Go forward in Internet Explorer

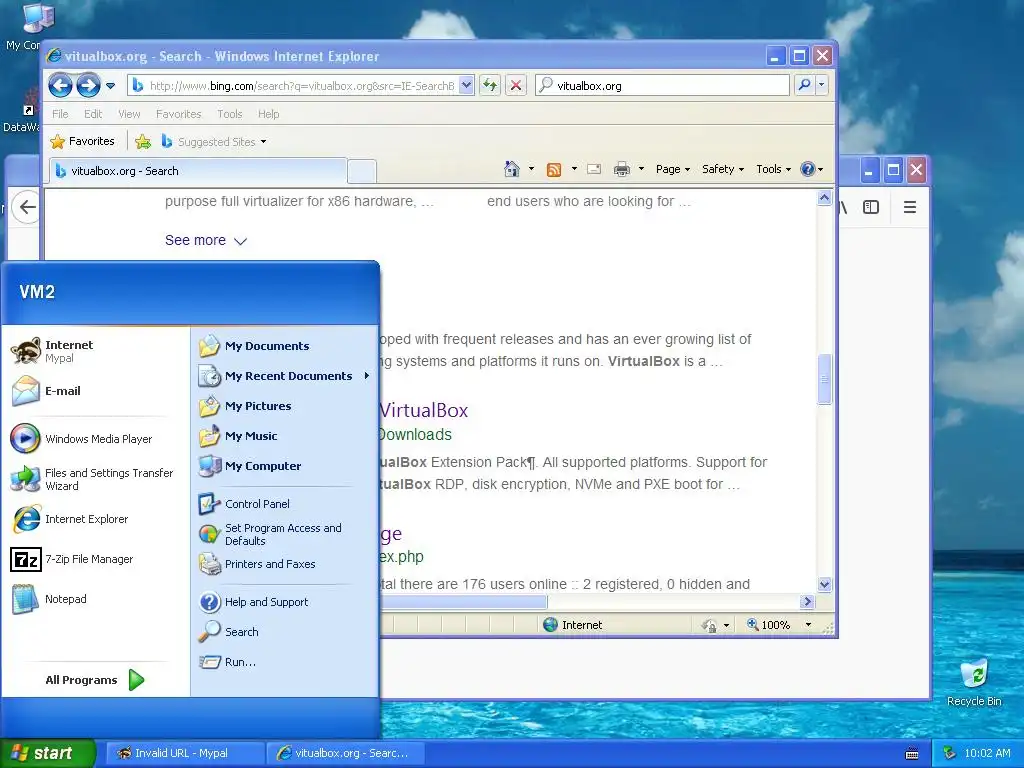[x=88, y=86]
